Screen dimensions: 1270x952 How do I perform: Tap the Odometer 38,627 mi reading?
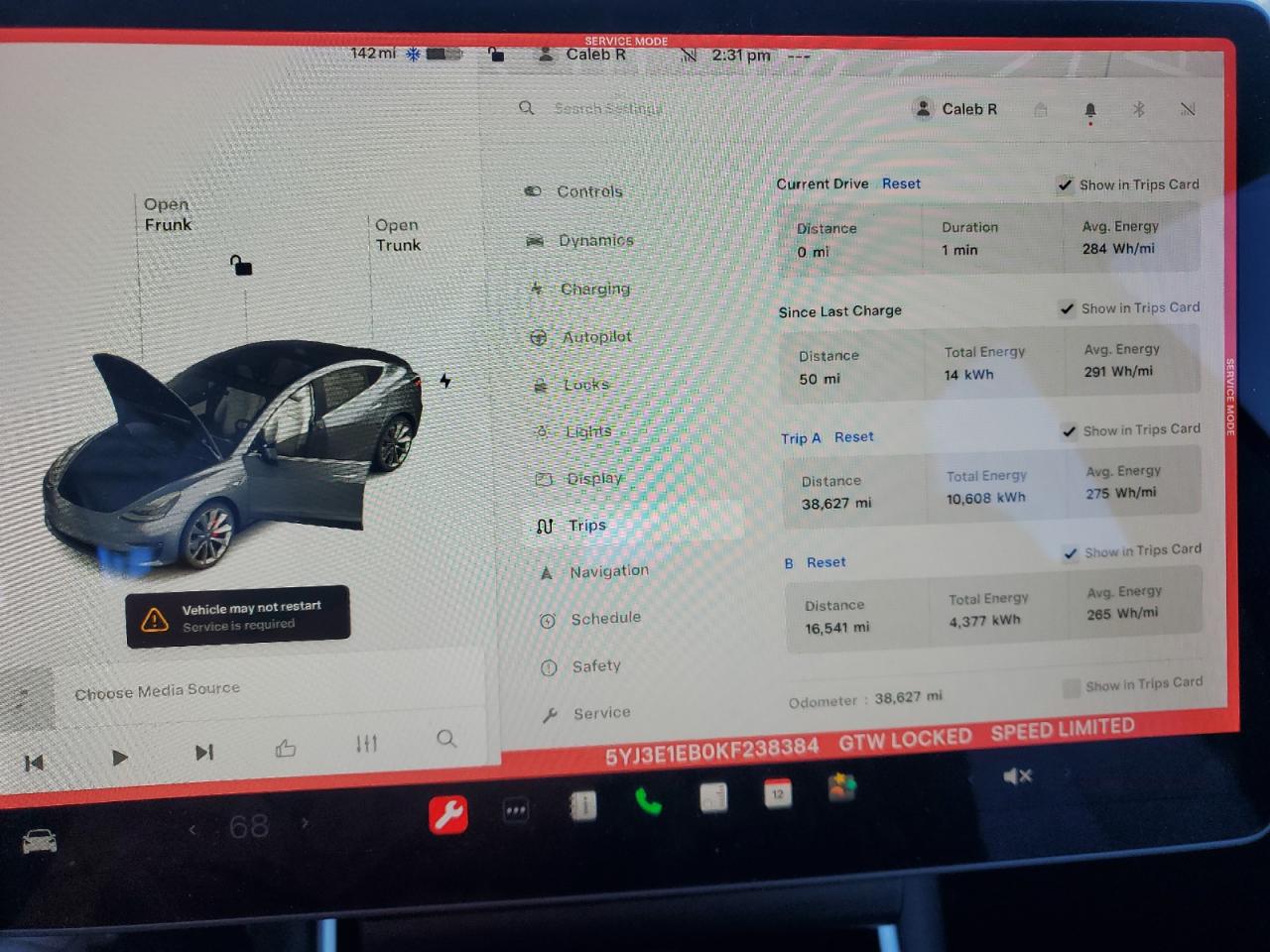tap(865, 699)
